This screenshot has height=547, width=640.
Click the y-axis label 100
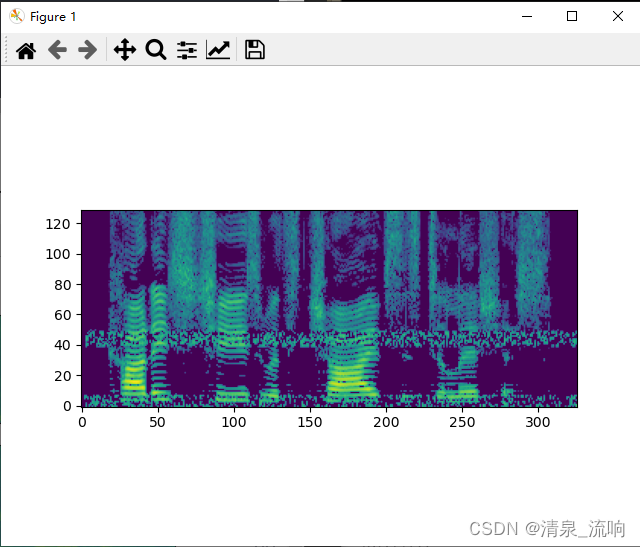(x=58, y=254)
